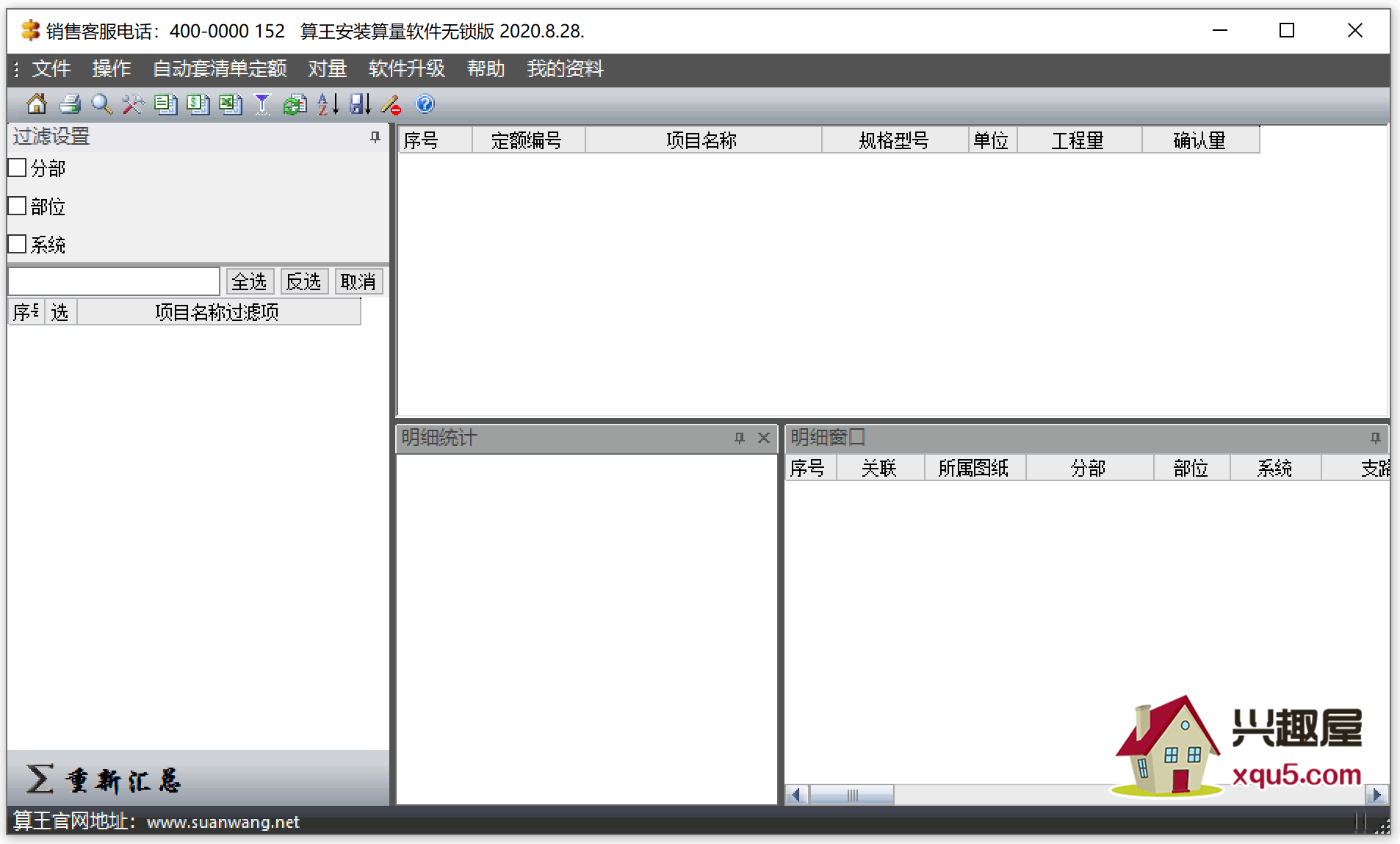Click the horizontal scrollbar thumb in 明细窗口
The width and height of the screenshot is (1400, 844).
click(852, 795)
